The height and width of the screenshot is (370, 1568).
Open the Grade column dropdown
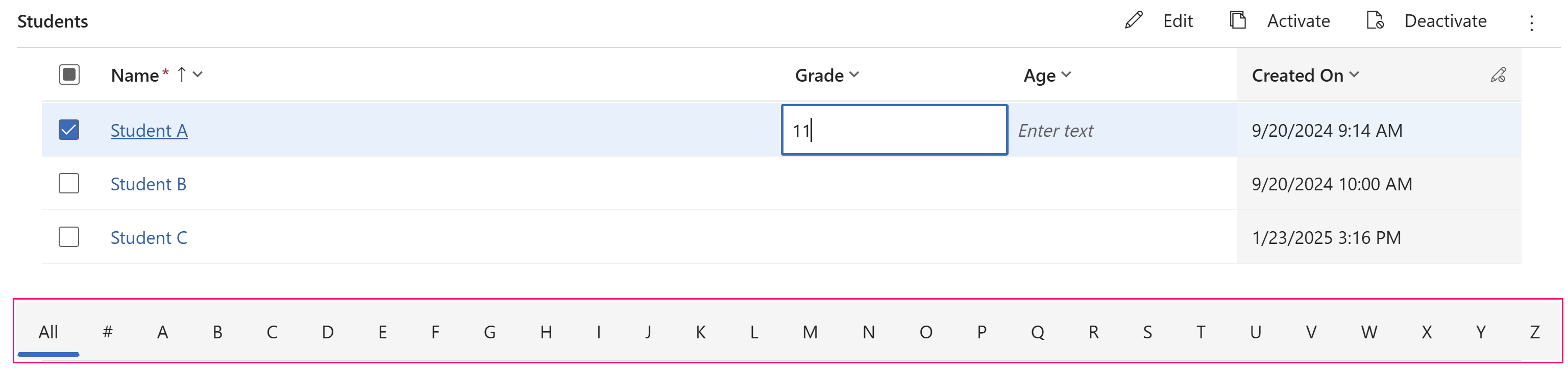854,75
